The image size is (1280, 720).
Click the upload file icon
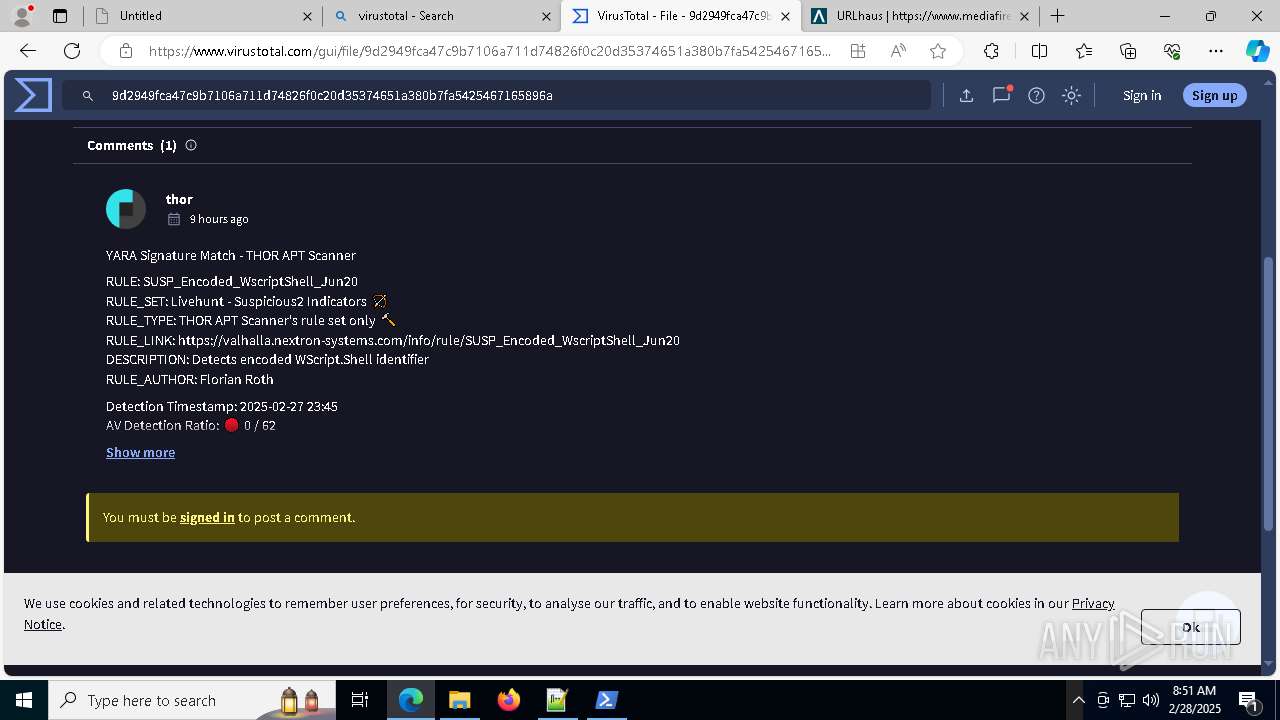point(966,95)
